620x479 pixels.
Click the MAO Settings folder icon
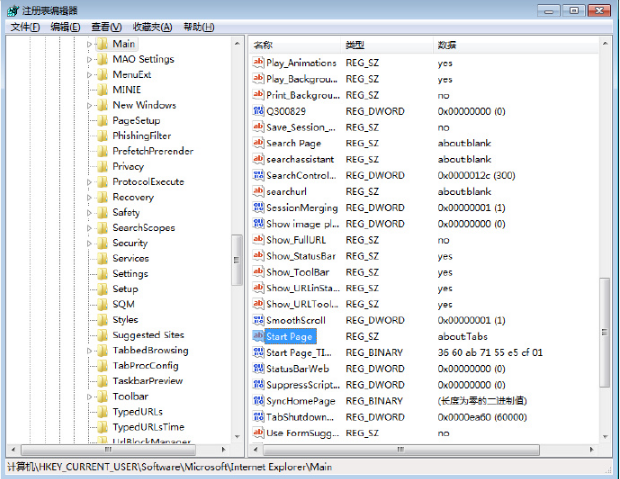point(102,59)
